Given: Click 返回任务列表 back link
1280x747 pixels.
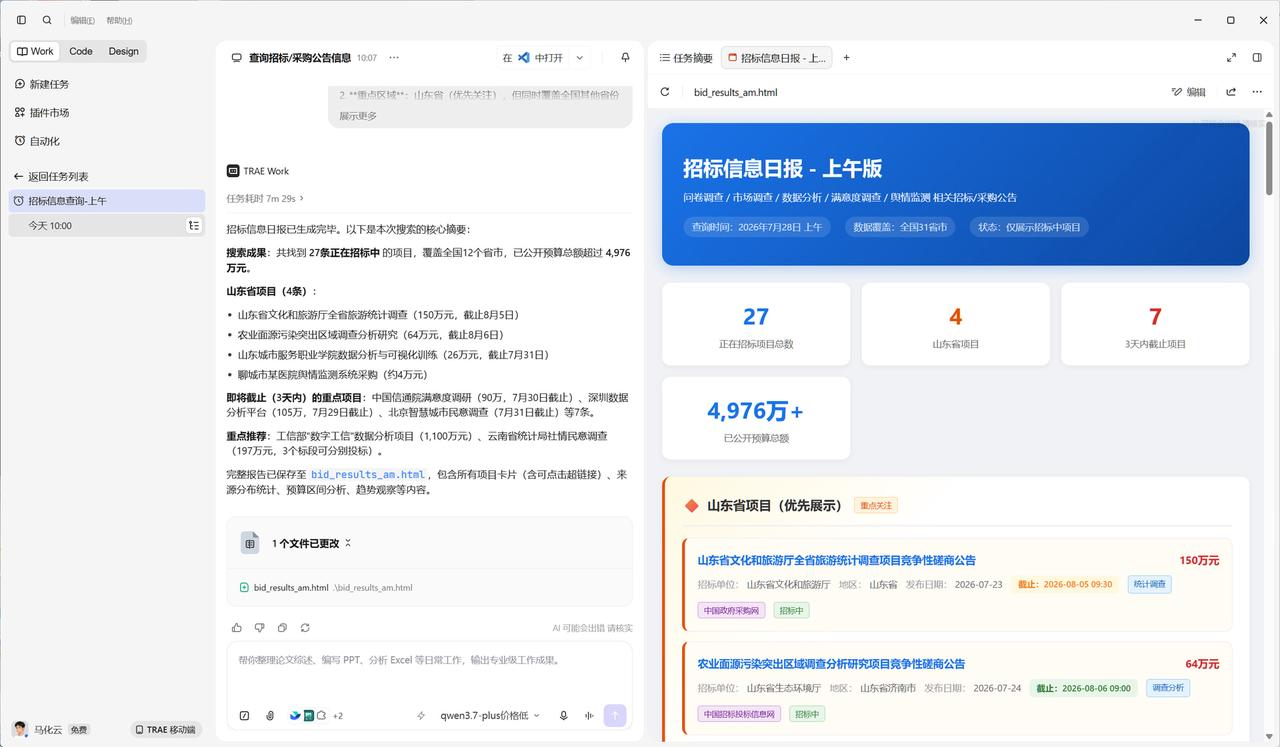Looking at the screenshot, I should coord(51,176).
